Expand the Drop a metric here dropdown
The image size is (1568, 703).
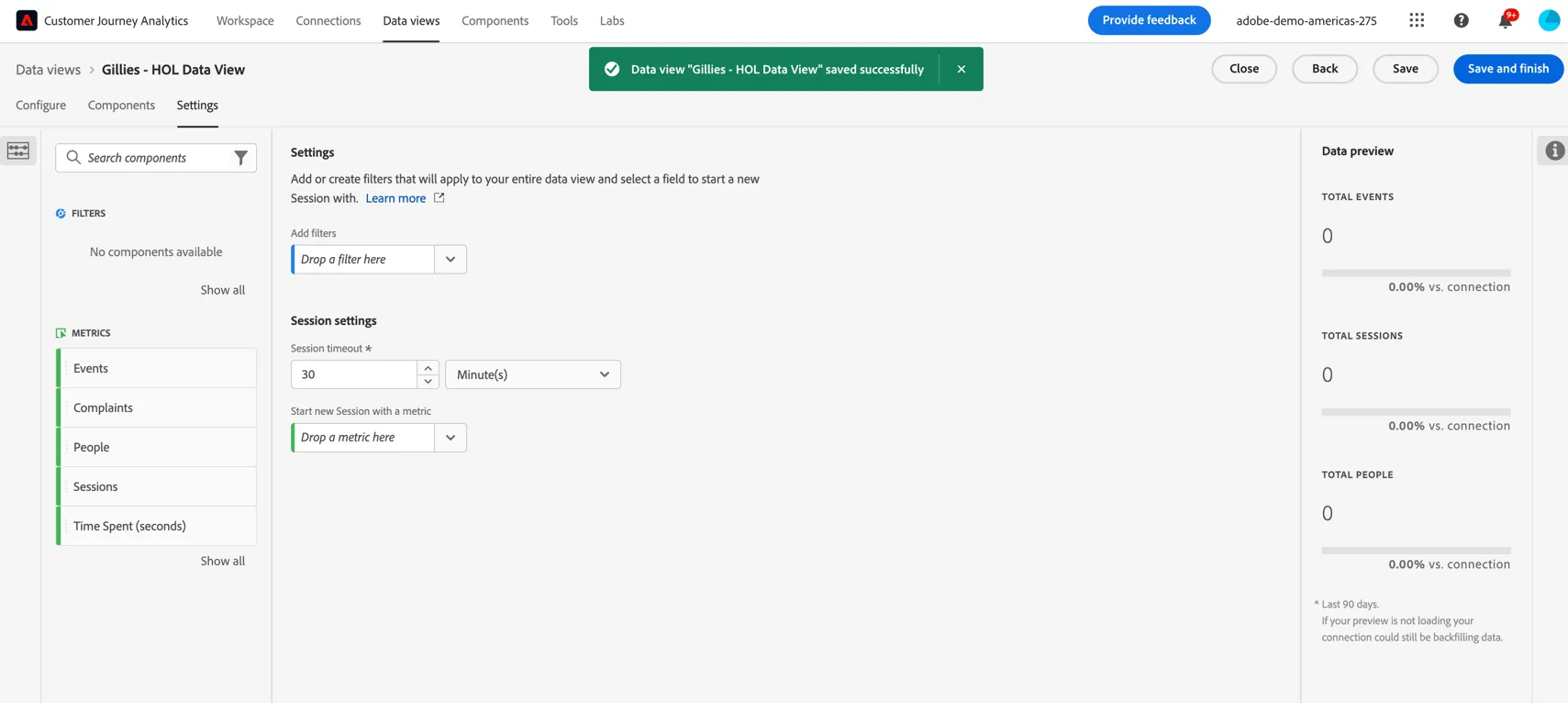point(450,437)
